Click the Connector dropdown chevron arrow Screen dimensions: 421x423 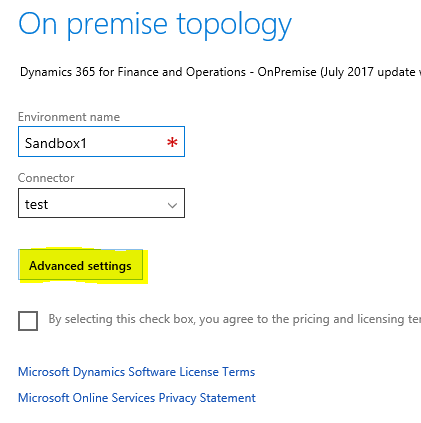tap(172, 205)
